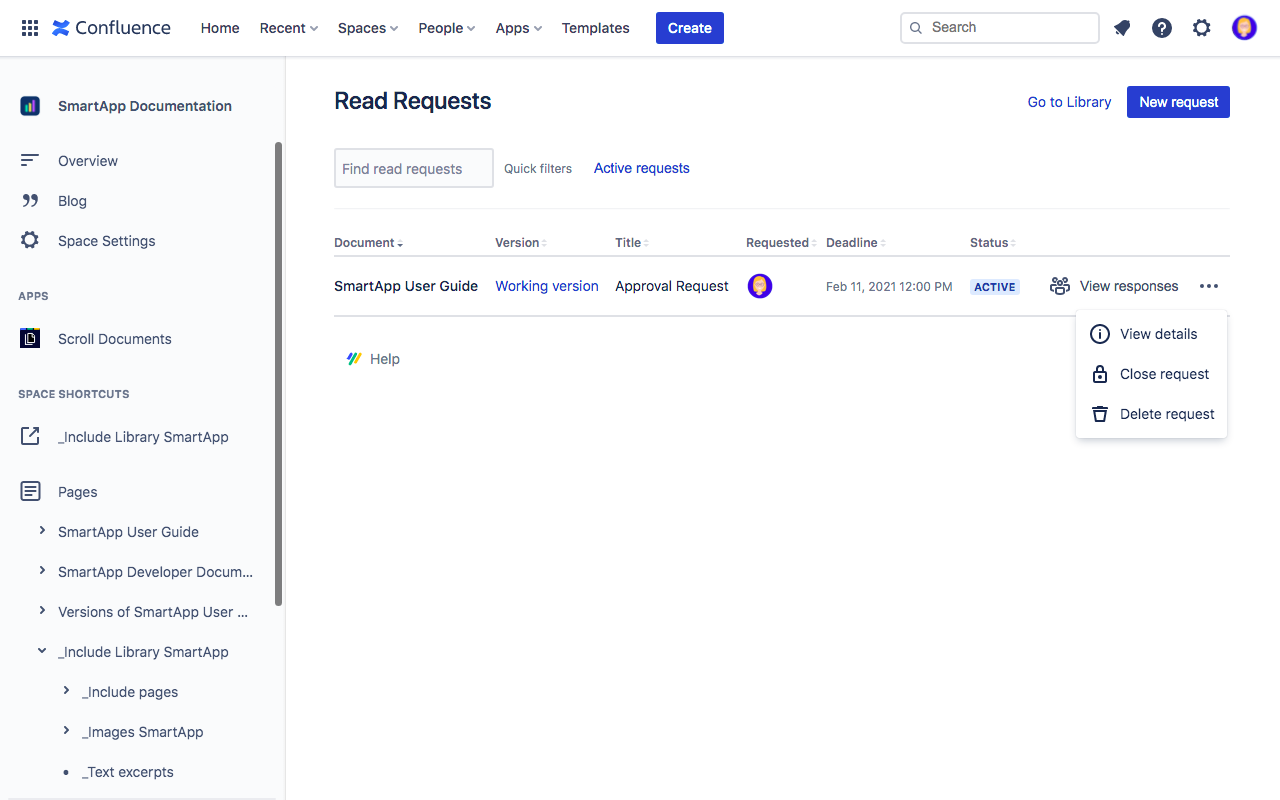The width and height of the screenshot is (1280, 800).
Task: Open Confluence settings gear icon
Action: click(x=1201, y=27)
